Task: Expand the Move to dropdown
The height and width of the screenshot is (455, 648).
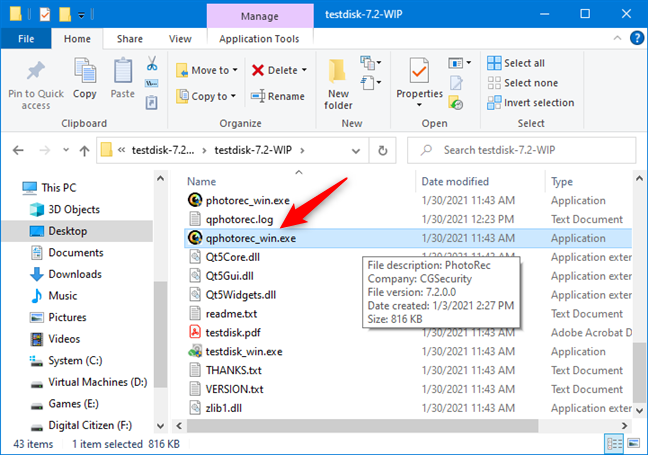Action: (x=235, y=71)
